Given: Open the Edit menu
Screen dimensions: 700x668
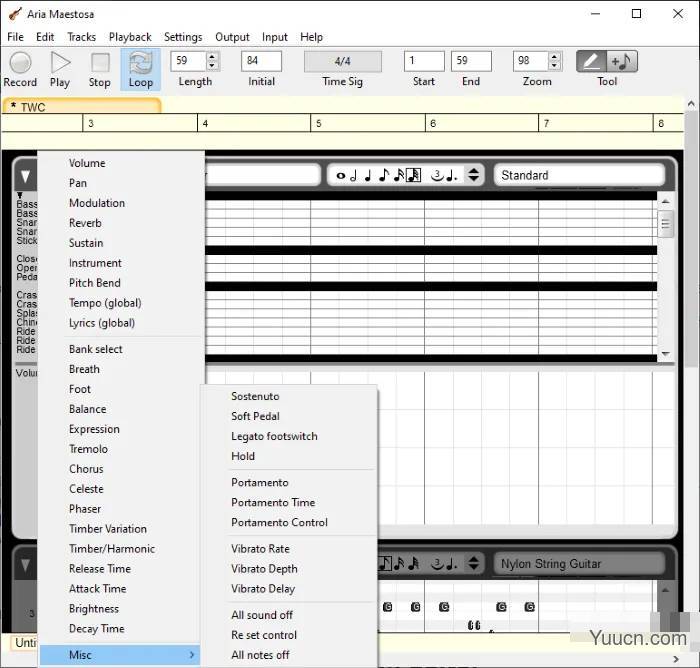Looking at the screenshot, I should [x=45, y=37].
